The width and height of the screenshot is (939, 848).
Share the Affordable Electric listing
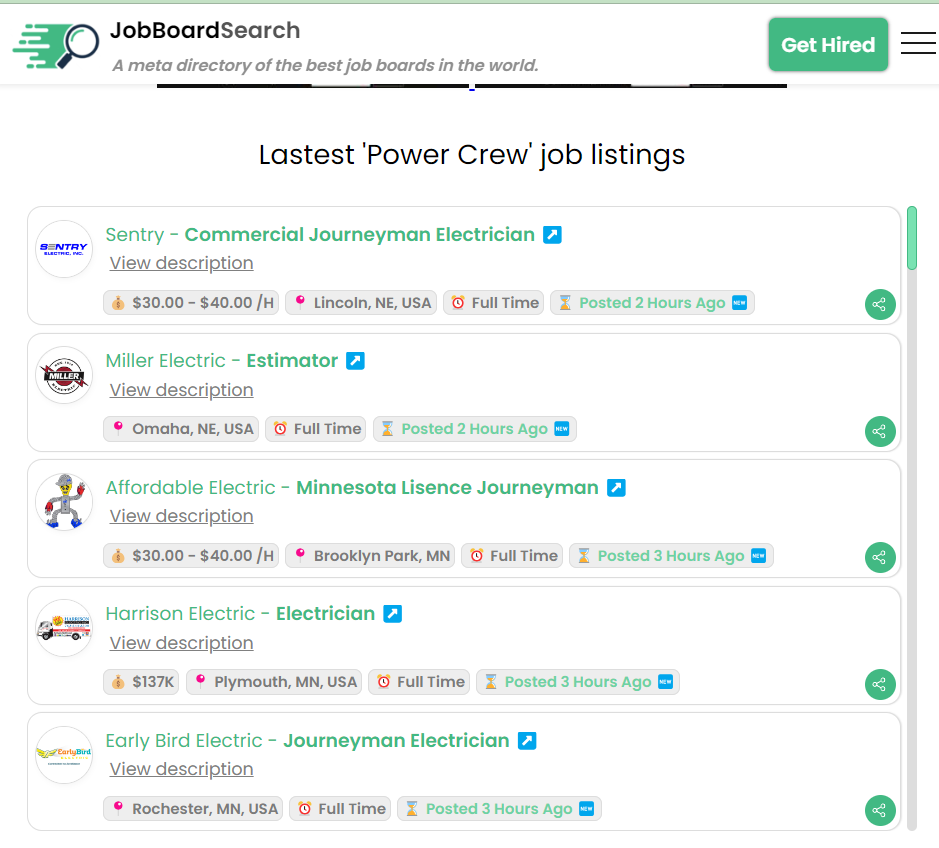880,558
